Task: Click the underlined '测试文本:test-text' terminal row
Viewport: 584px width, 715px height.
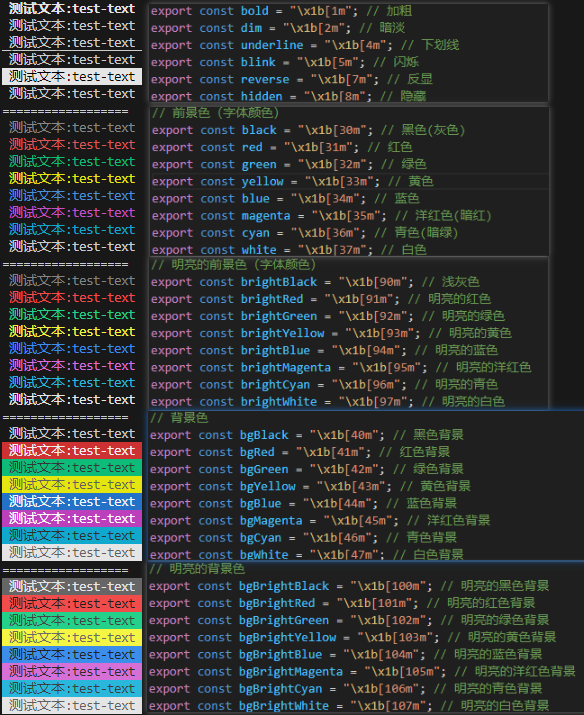Action: (x=72, y=42)
